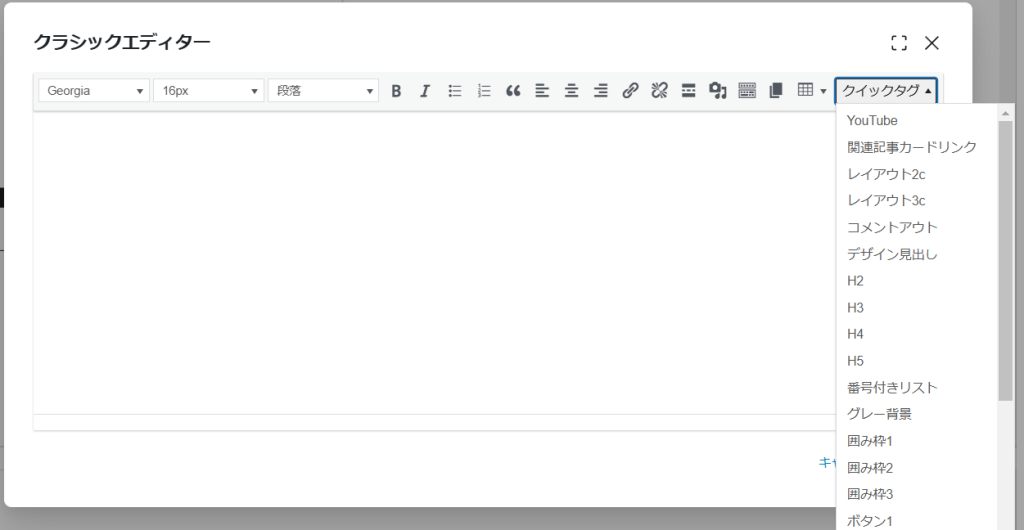Select YouTube from the quick tag list
The height and width of the screenshot is (530, 1024).
click(x=872, y=120)
